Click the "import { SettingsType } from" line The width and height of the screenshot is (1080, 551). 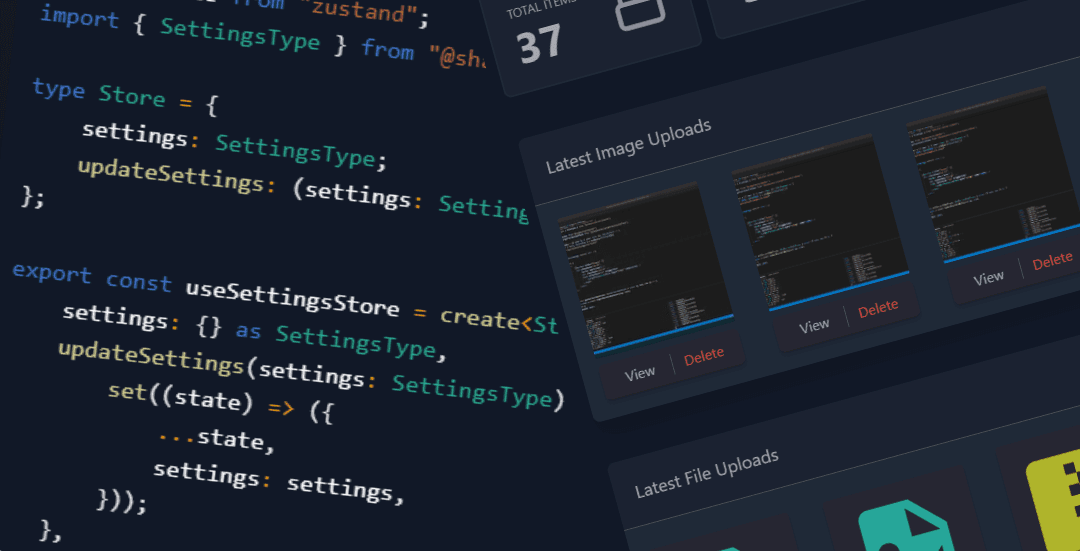(262, 38)
